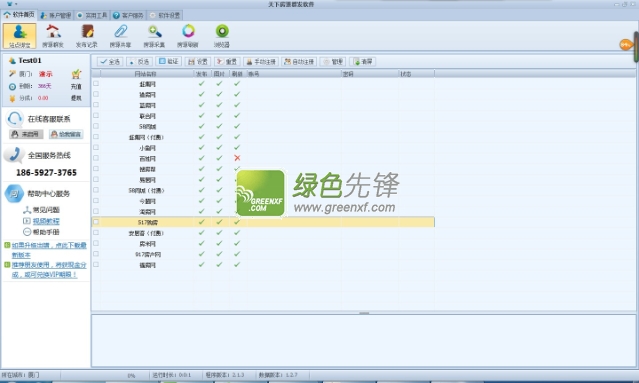Click the 发布 column header
The width and height of the screenshot is (639, 383).
click(x=202, y=74)
